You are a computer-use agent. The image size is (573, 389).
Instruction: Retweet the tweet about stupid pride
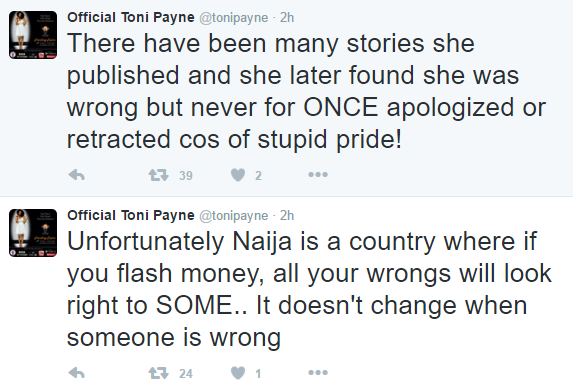[158, 175]
